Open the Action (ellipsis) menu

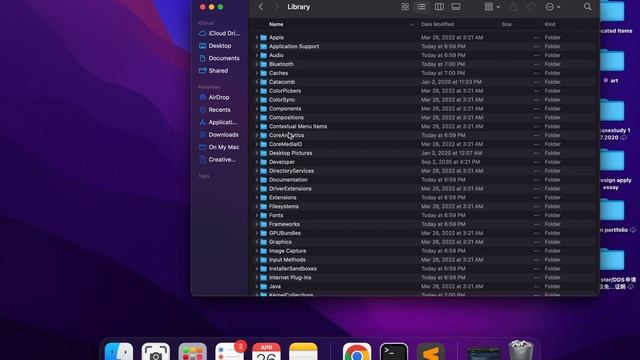[553, 7]
